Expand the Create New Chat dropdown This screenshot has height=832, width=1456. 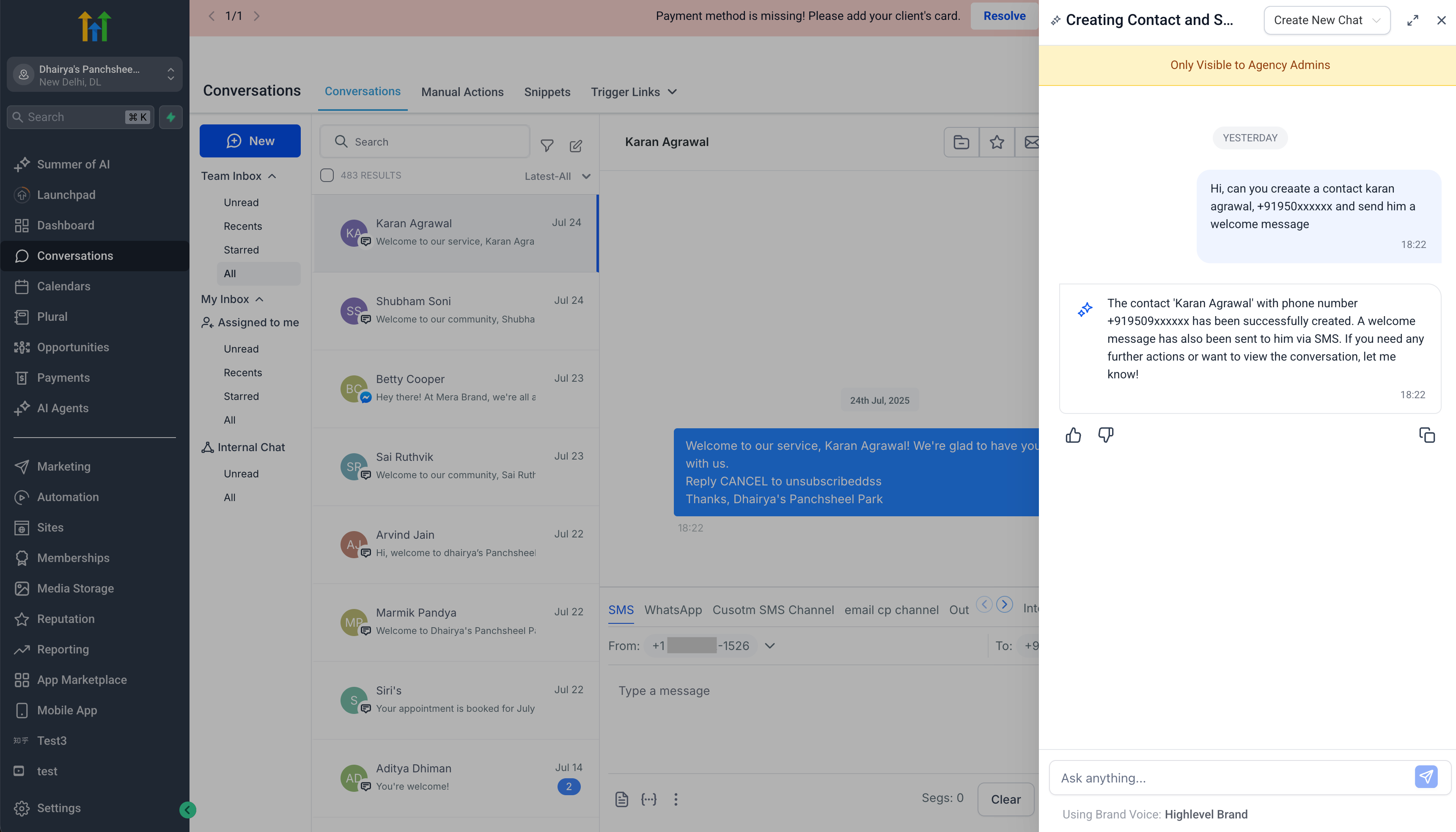pos(1326,20)
